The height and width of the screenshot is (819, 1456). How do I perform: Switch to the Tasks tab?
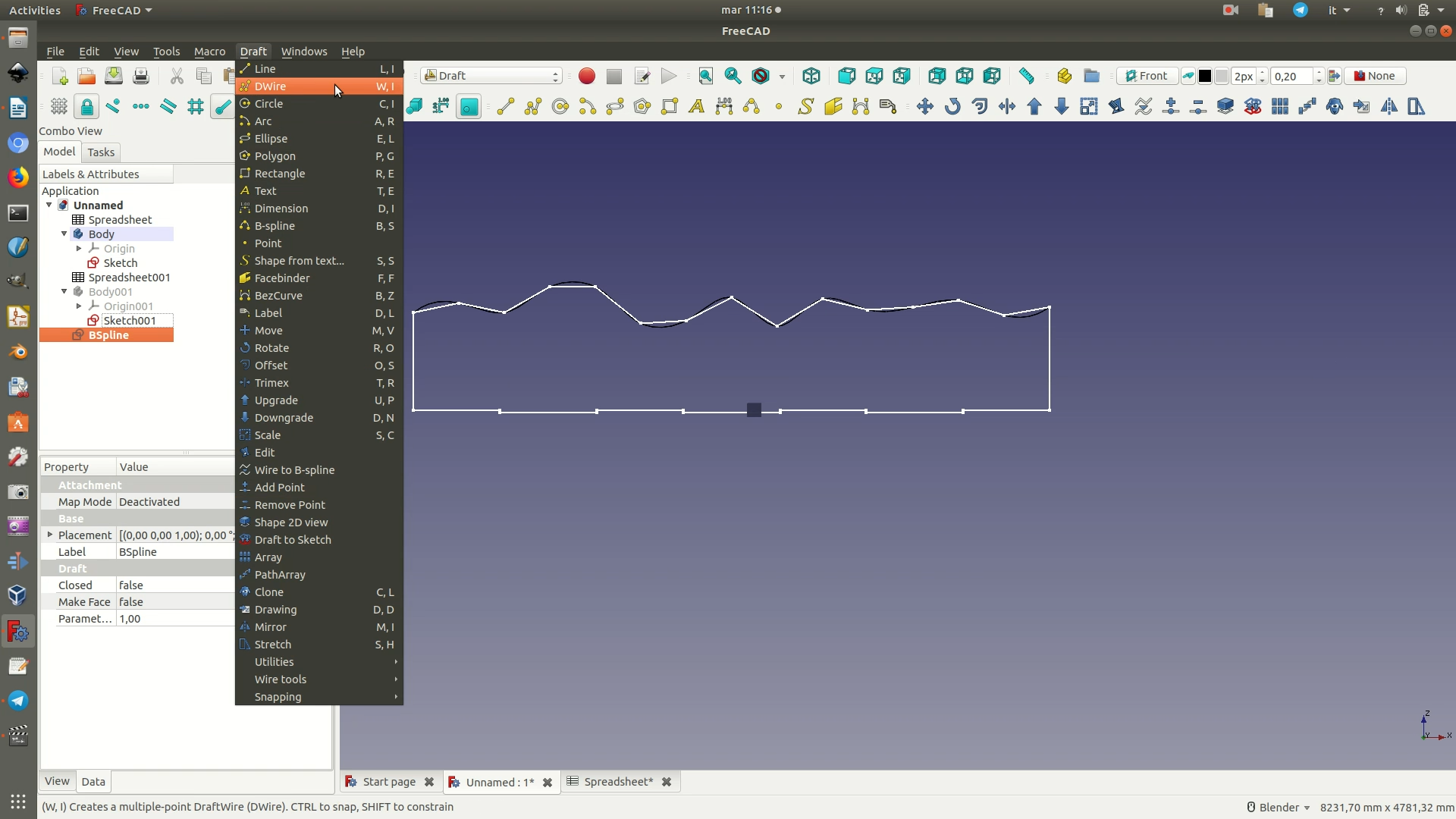[101, 152]
